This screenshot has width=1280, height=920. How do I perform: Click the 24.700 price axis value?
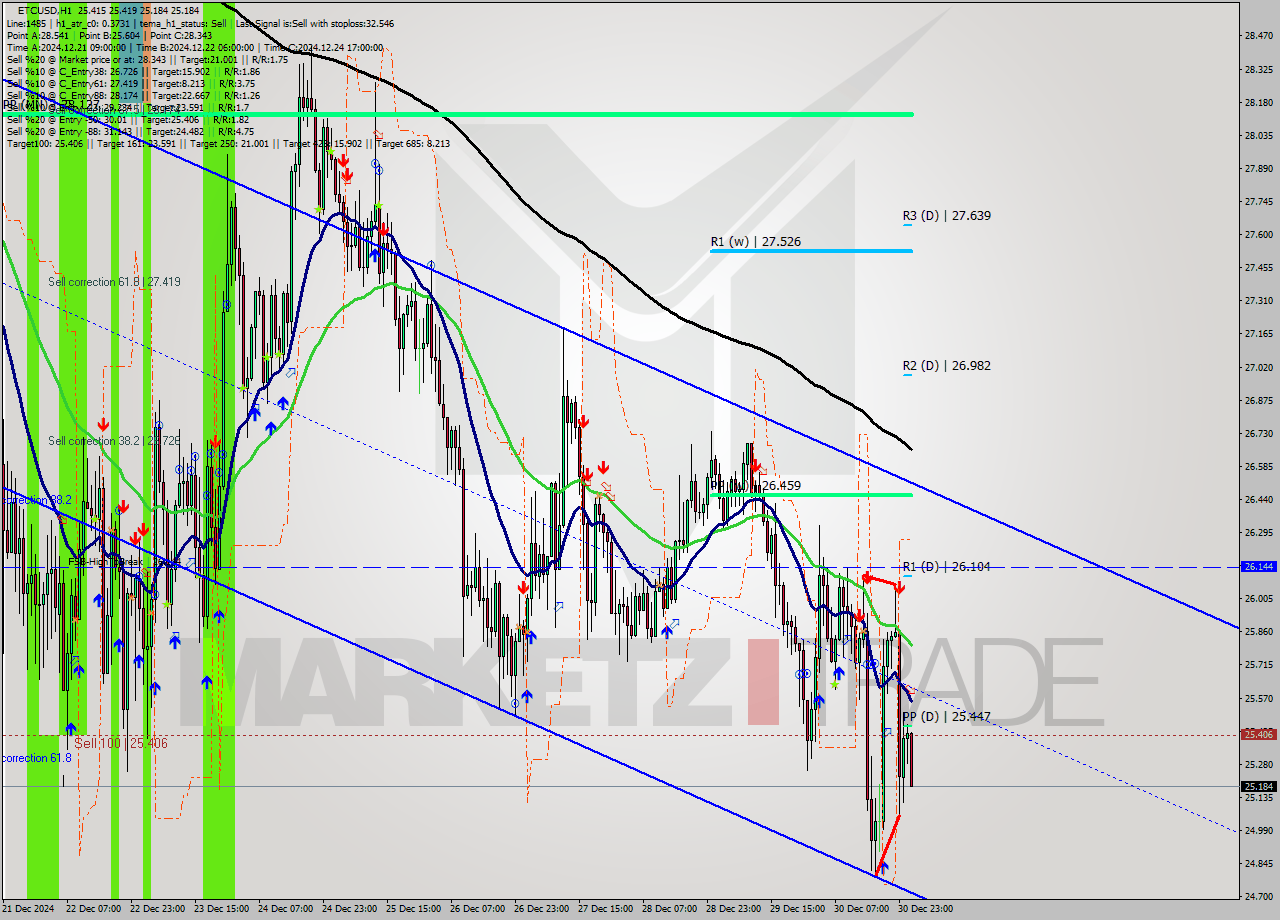coord(1258,896)
